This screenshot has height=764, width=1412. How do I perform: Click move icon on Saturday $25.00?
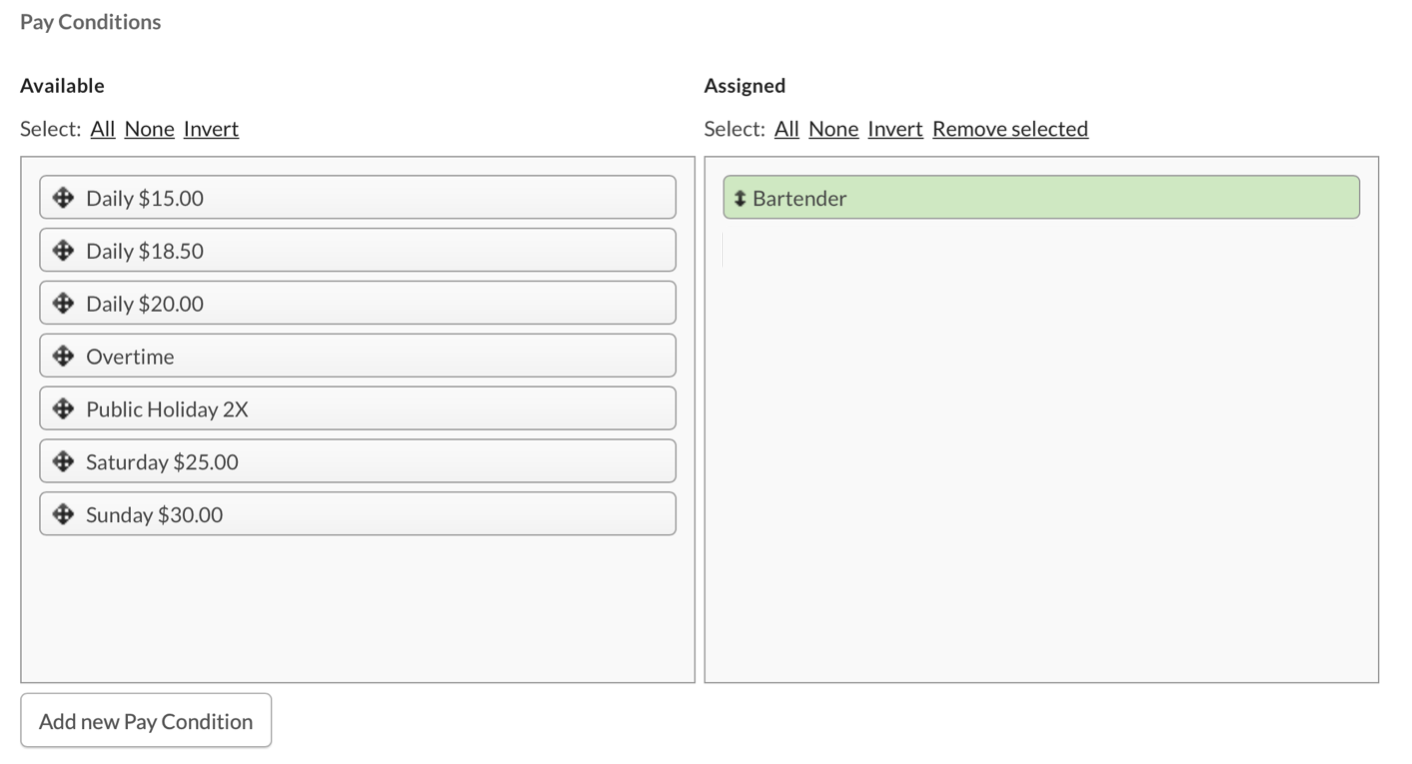63,461
